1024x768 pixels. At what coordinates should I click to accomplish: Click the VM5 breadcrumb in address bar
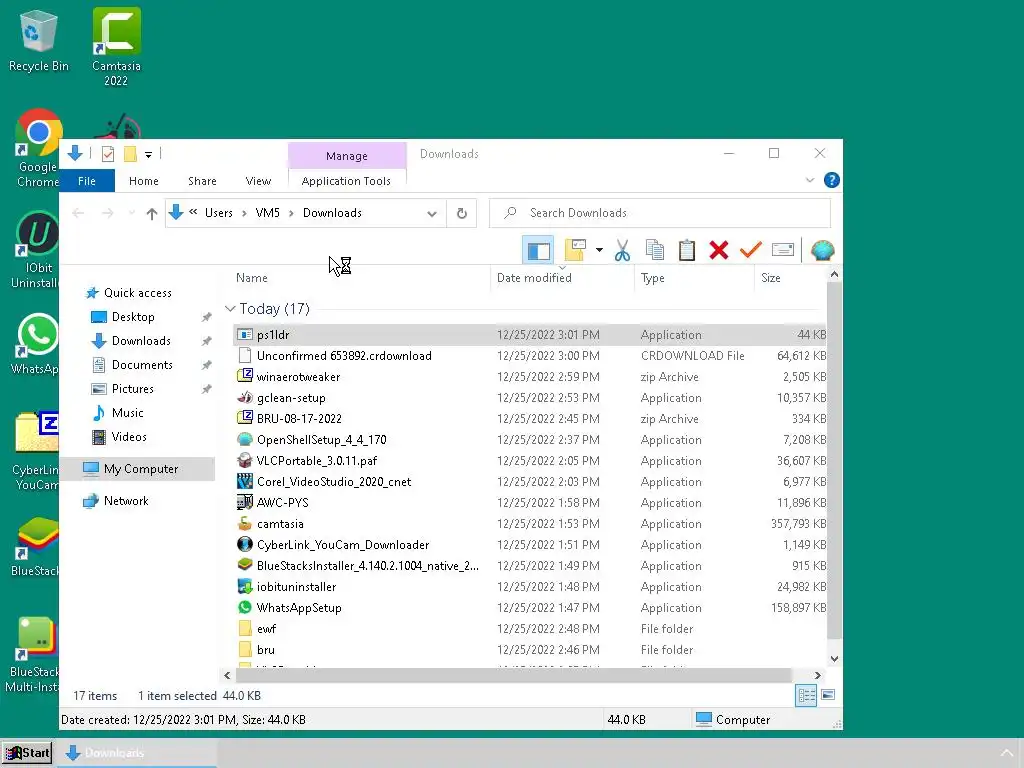click(267, 213)
